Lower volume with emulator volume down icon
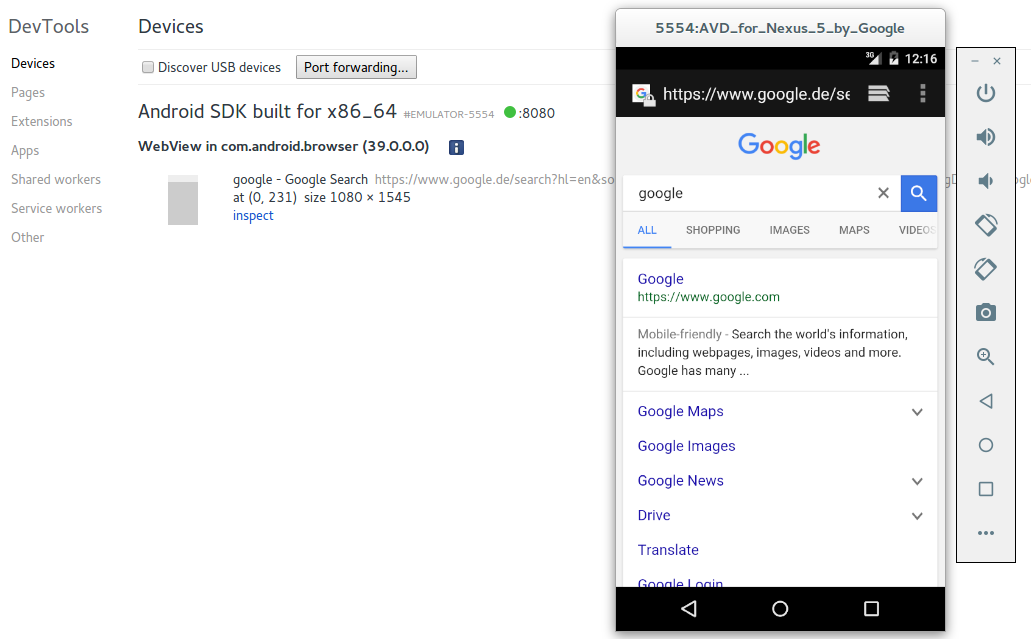The width and height of the screenshot is (1031, 639). point(986,181)
